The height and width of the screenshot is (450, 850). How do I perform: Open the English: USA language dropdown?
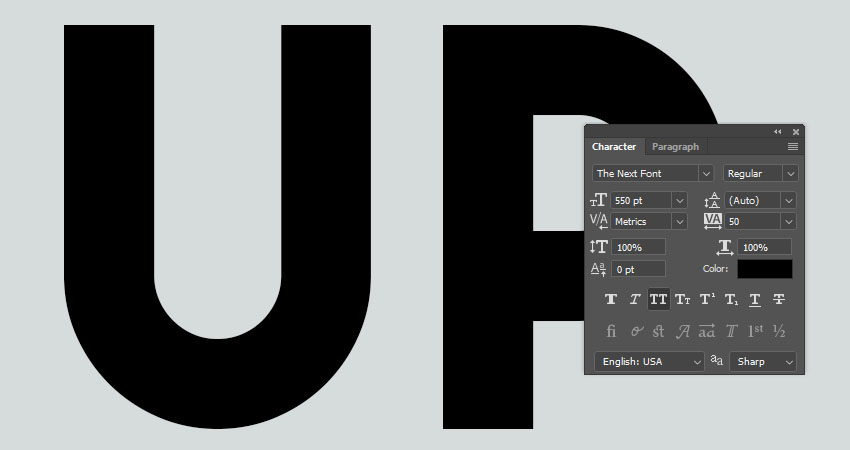click(649, 362)
